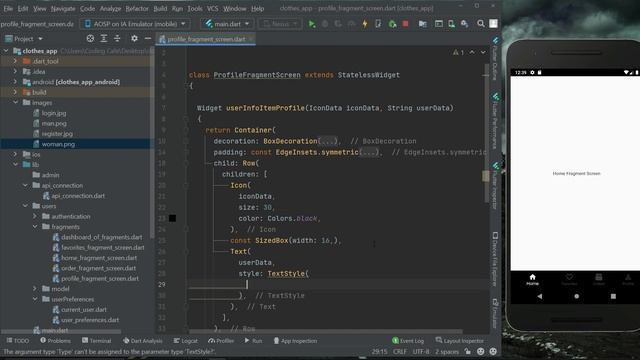Expand the authentication folder

[35, 216]
